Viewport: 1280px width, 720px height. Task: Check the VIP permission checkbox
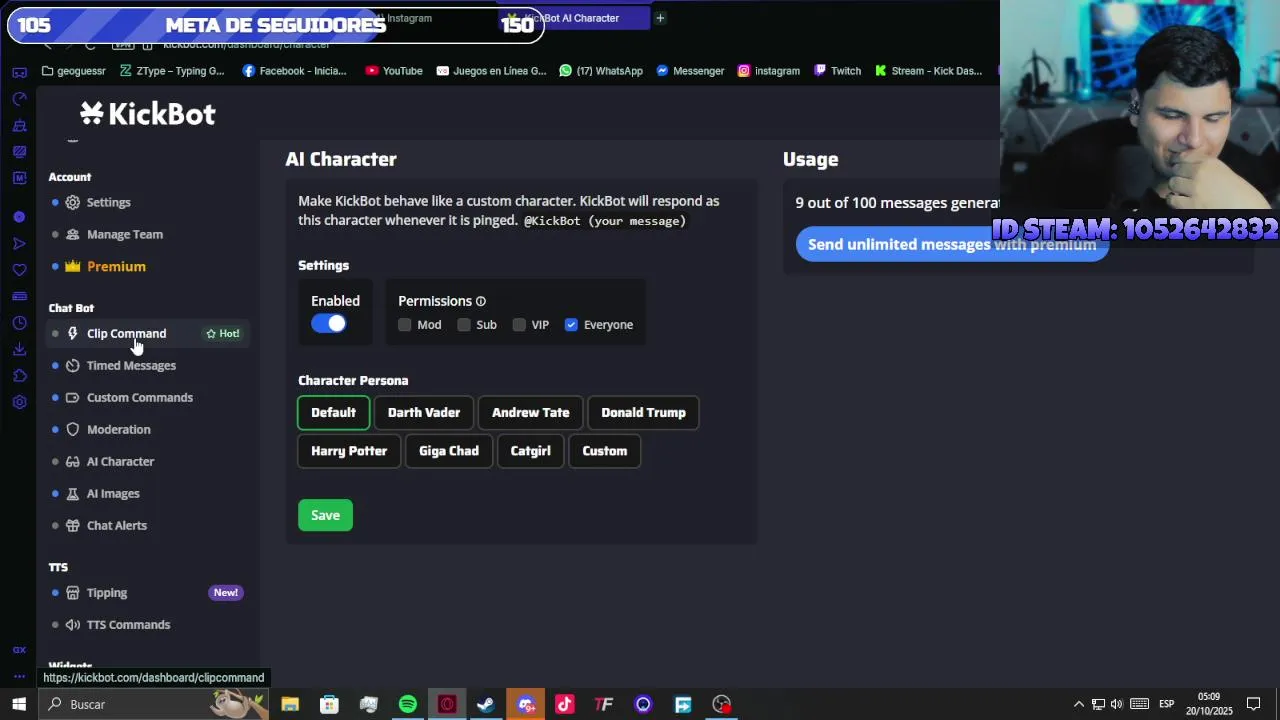pos(519,325)
